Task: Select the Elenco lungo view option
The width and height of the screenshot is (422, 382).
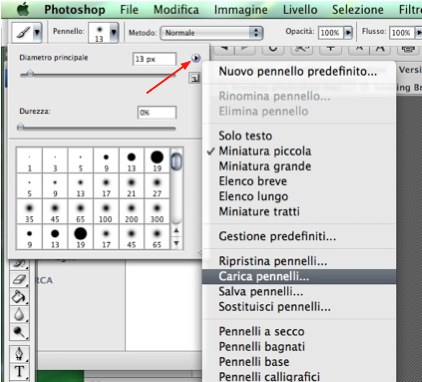Action: click(299, 196)
